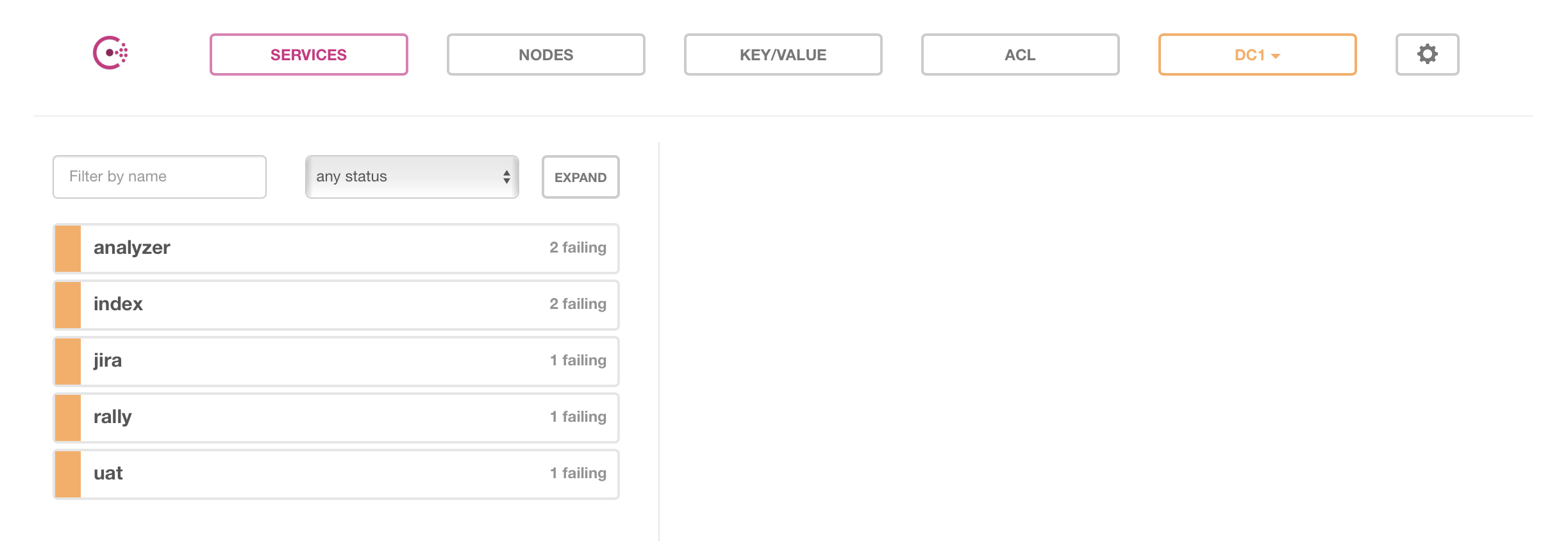The image size is (1568, 541).
Task: Click the Filter by name field
Action: [159, 176]
